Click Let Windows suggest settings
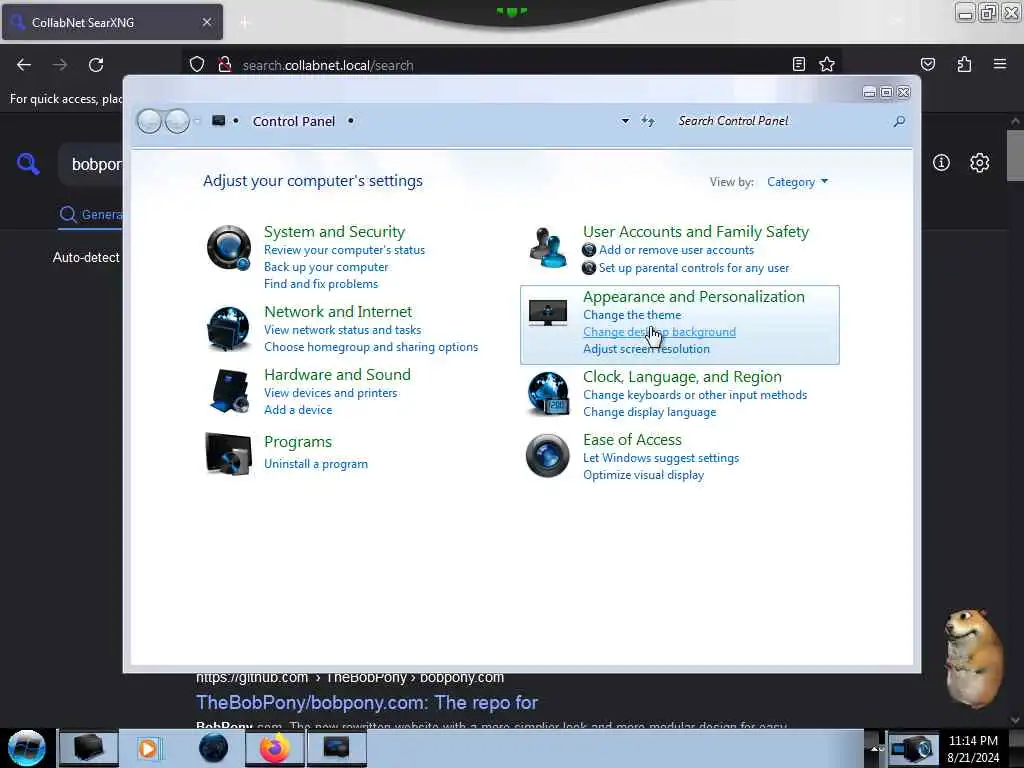The image size is (1024, 768). click(x=661, y=458)
